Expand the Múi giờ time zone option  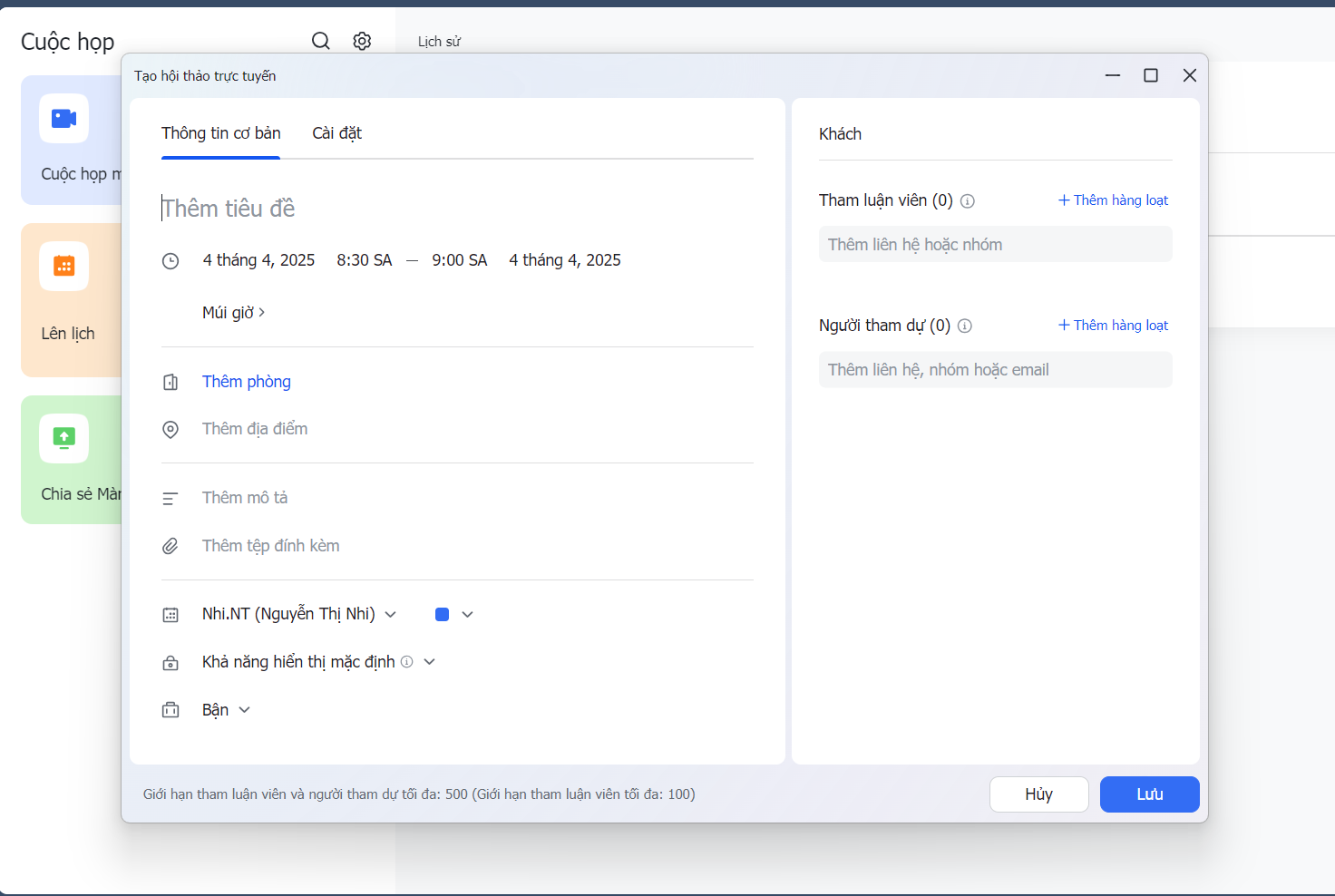click(x=233, y=313)
